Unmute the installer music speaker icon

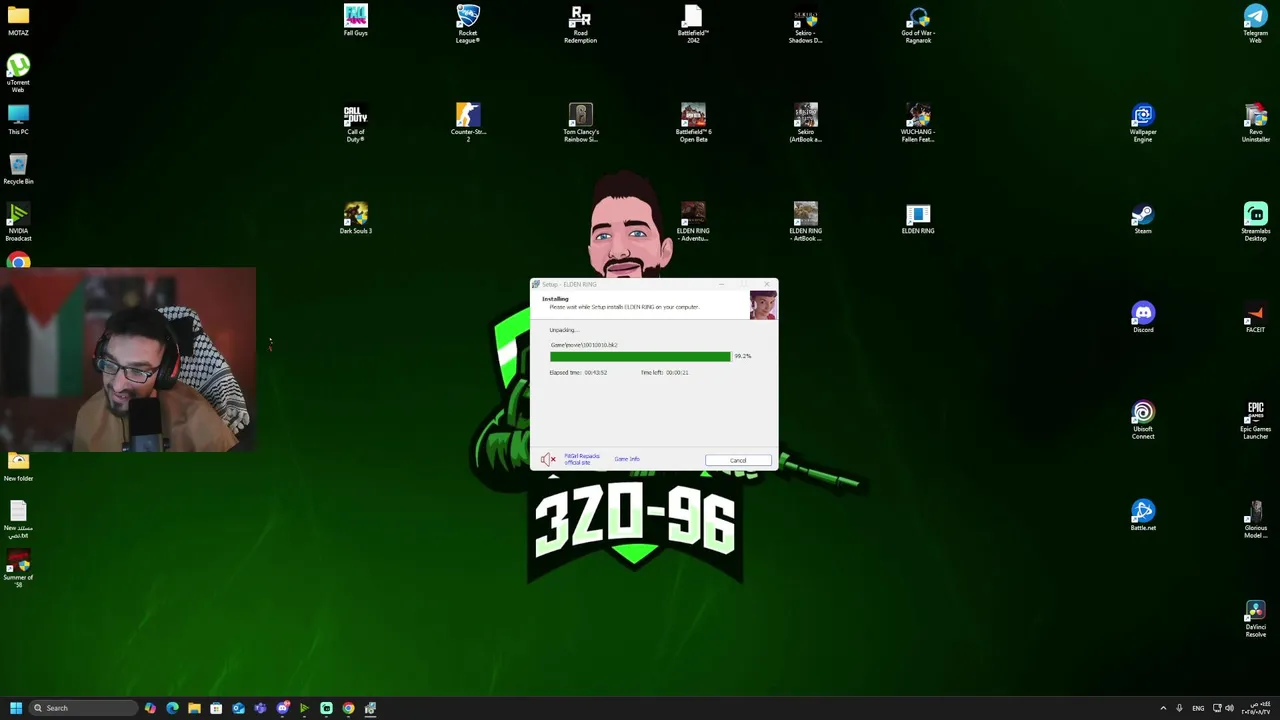point(547,459)
